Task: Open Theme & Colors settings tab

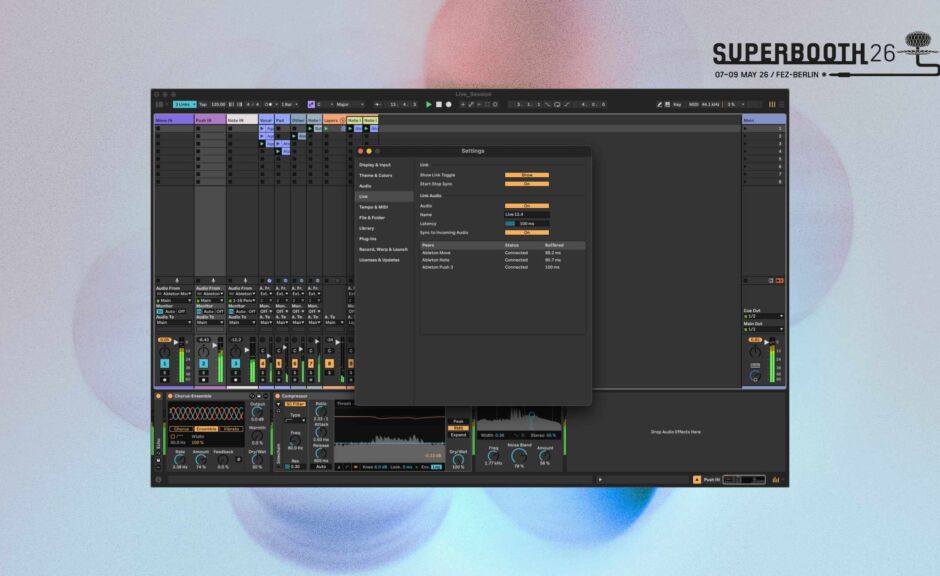Action: tap(375, 176)
